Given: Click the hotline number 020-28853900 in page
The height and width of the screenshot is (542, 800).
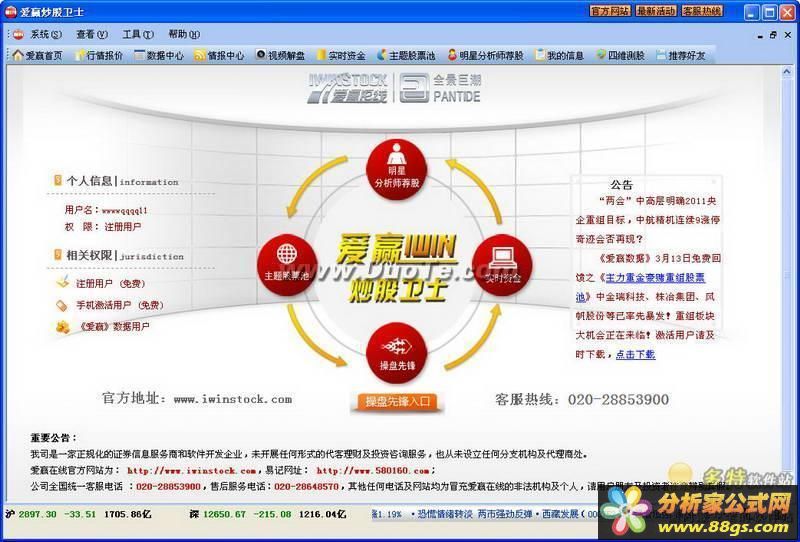Looking at the screenshot, I should tap(618, 399).
